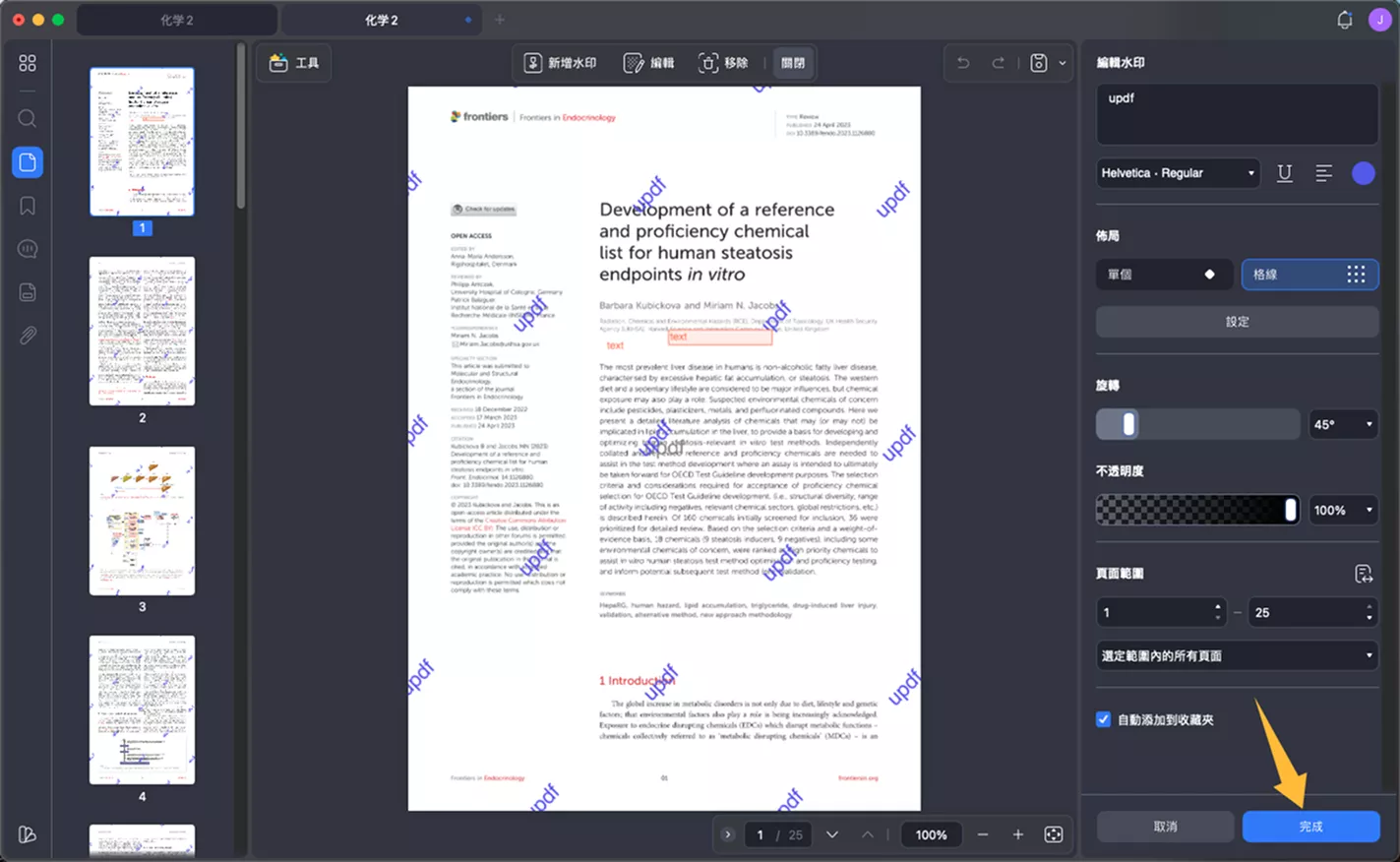
Task: Toggle 自動添加到收藏夾 checkbox
Action: 1103,719
